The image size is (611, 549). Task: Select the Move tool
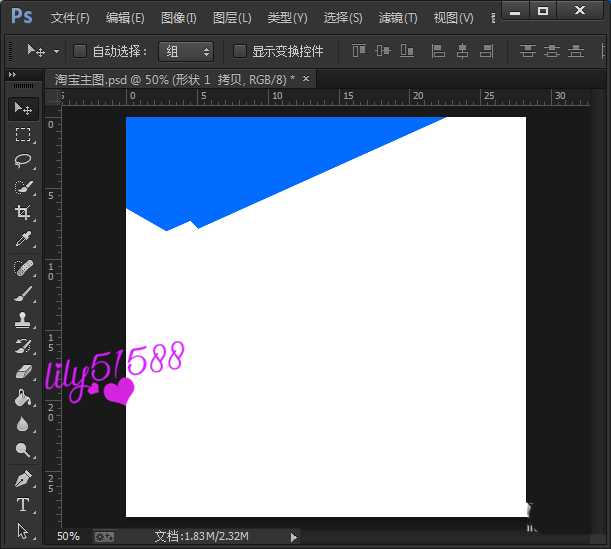pos(22,108)
